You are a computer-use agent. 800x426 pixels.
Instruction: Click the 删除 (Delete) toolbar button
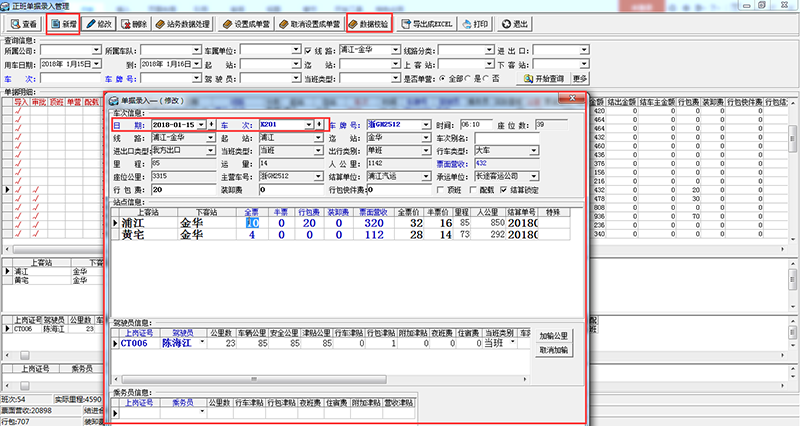(134, 24)
